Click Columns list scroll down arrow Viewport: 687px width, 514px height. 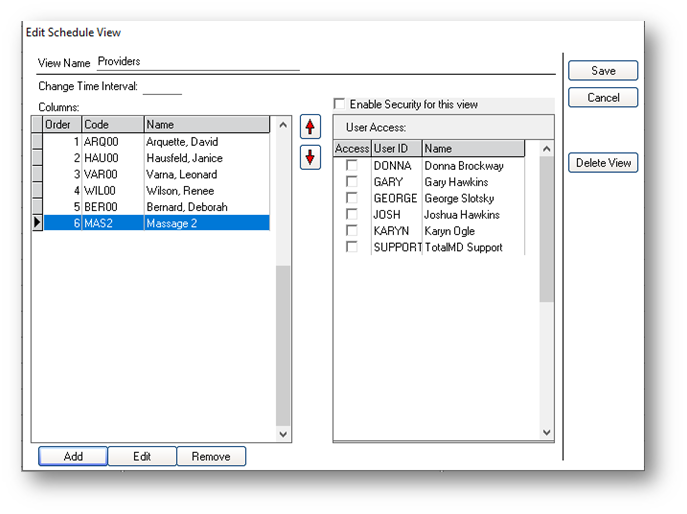click(283, 434)
